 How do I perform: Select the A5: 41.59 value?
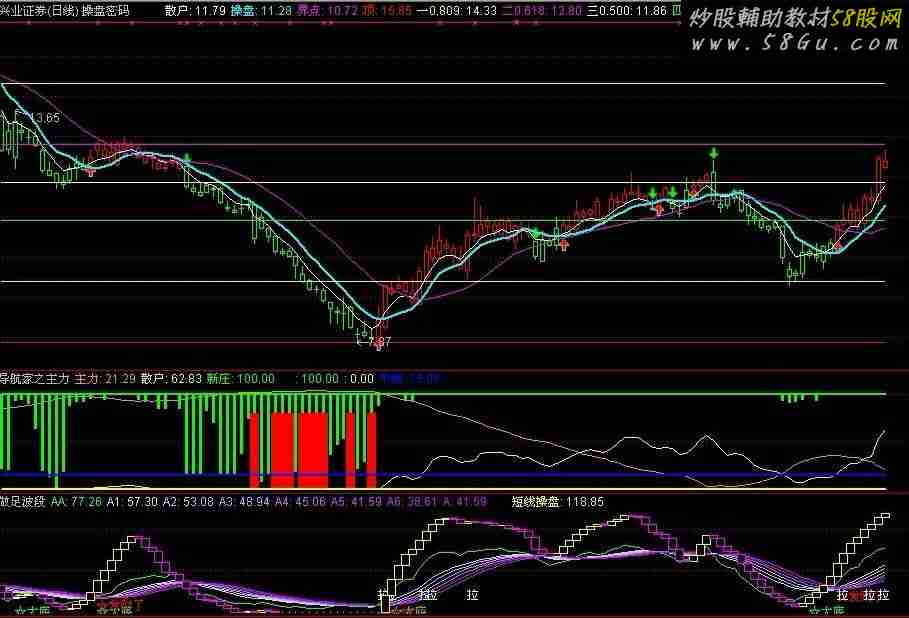pos(357,501)
